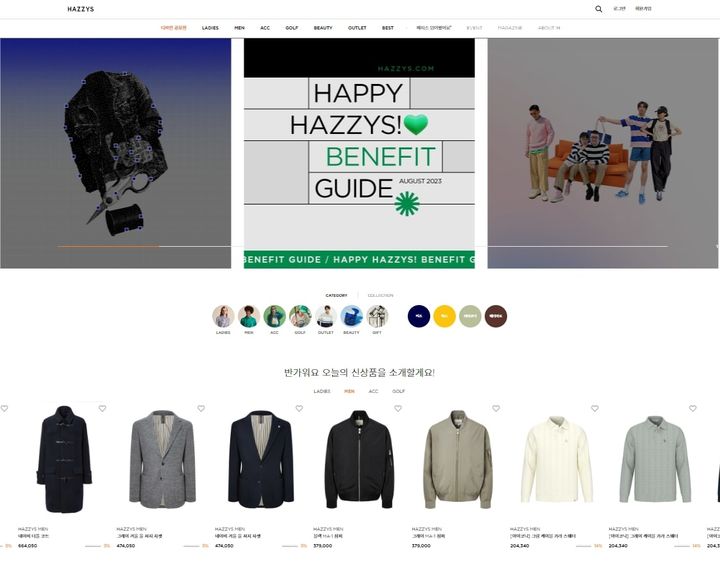Switch new arrivals to ACC tab
This screenshot has height=564, width=720.
click(x=373, y=391)
